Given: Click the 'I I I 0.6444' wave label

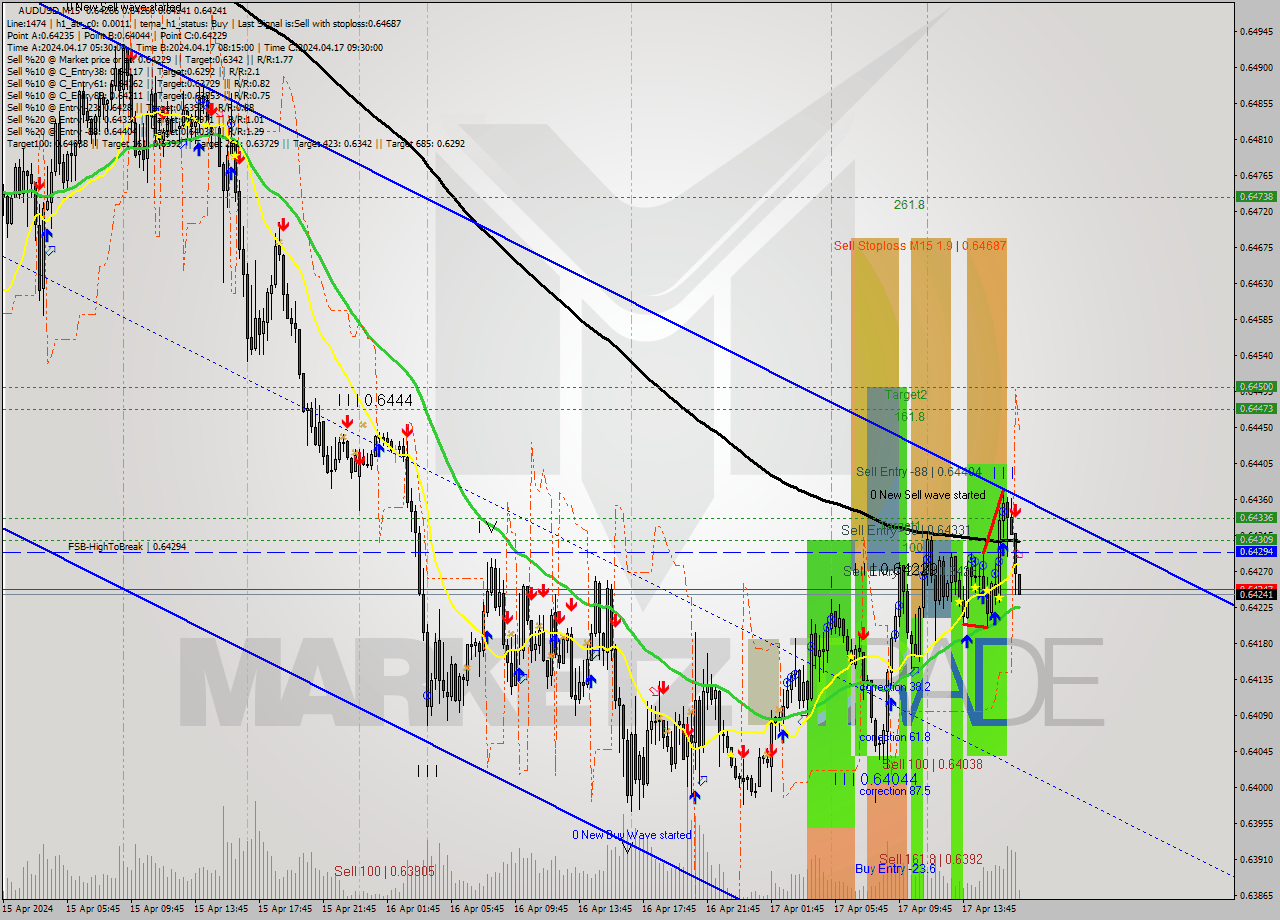Looking at the screenshot, I should pyautogui.click(x=375, y=400).
